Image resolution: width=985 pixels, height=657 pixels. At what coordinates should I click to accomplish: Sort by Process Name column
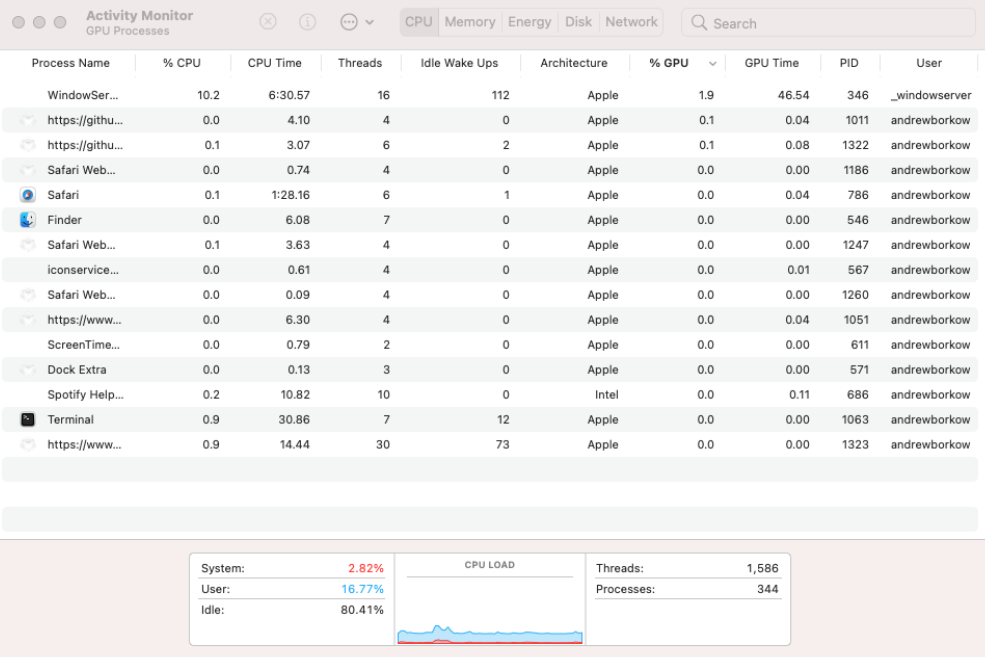[x=70, y=63]
